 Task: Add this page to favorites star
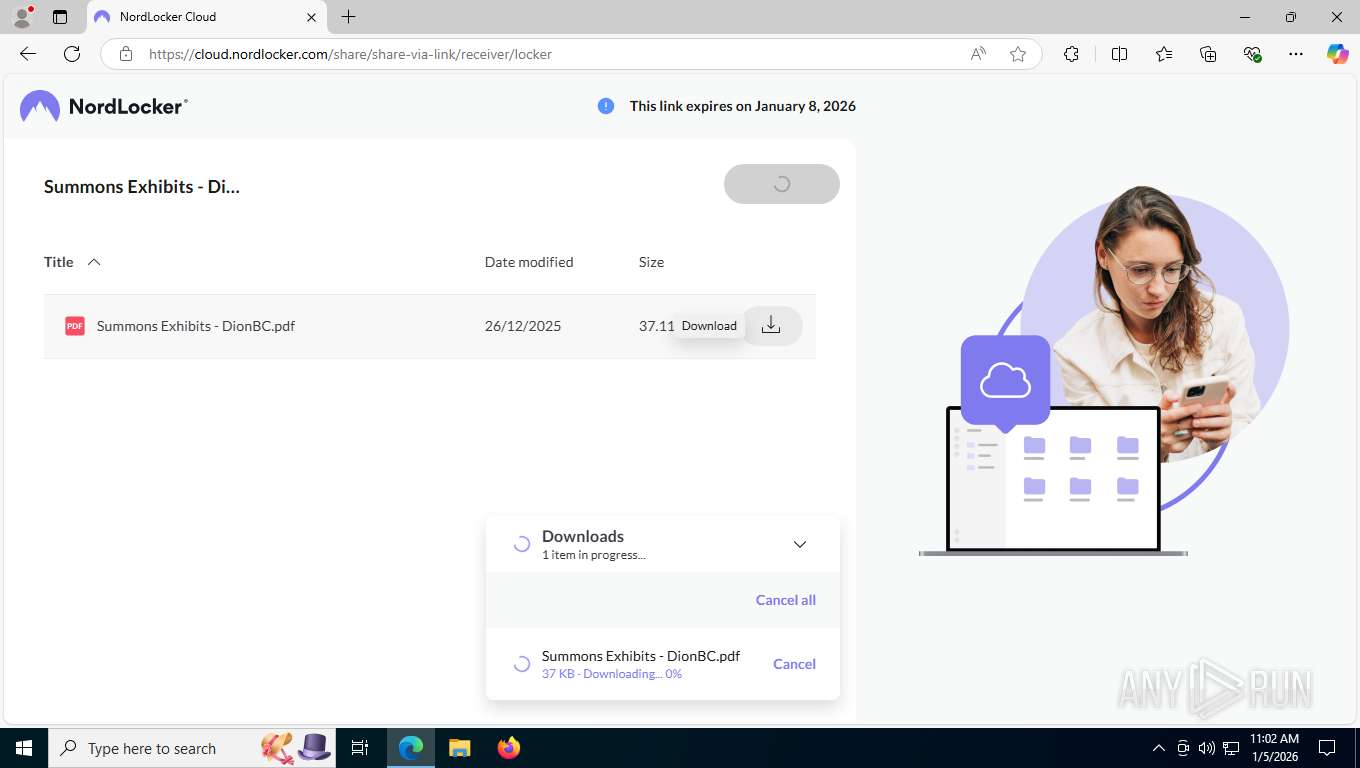coord(1018,54)
